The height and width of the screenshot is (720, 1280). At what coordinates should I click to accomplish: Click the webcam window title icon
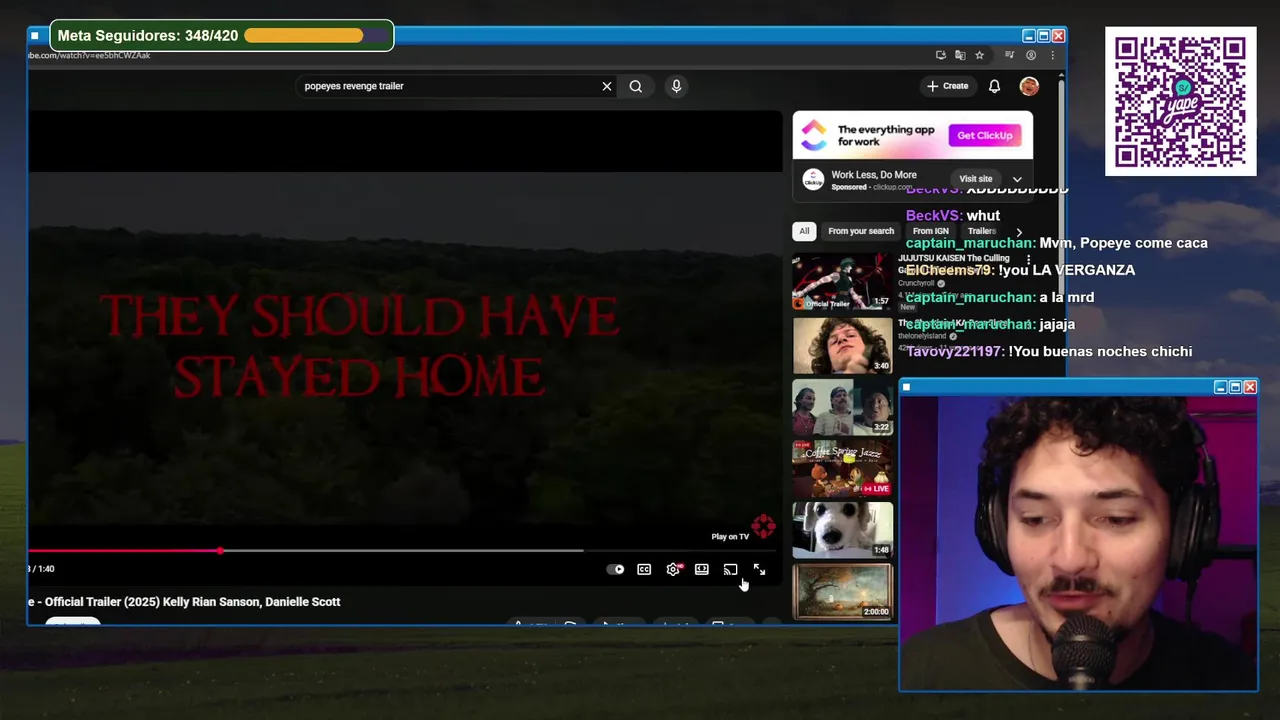tap(906, 387)
